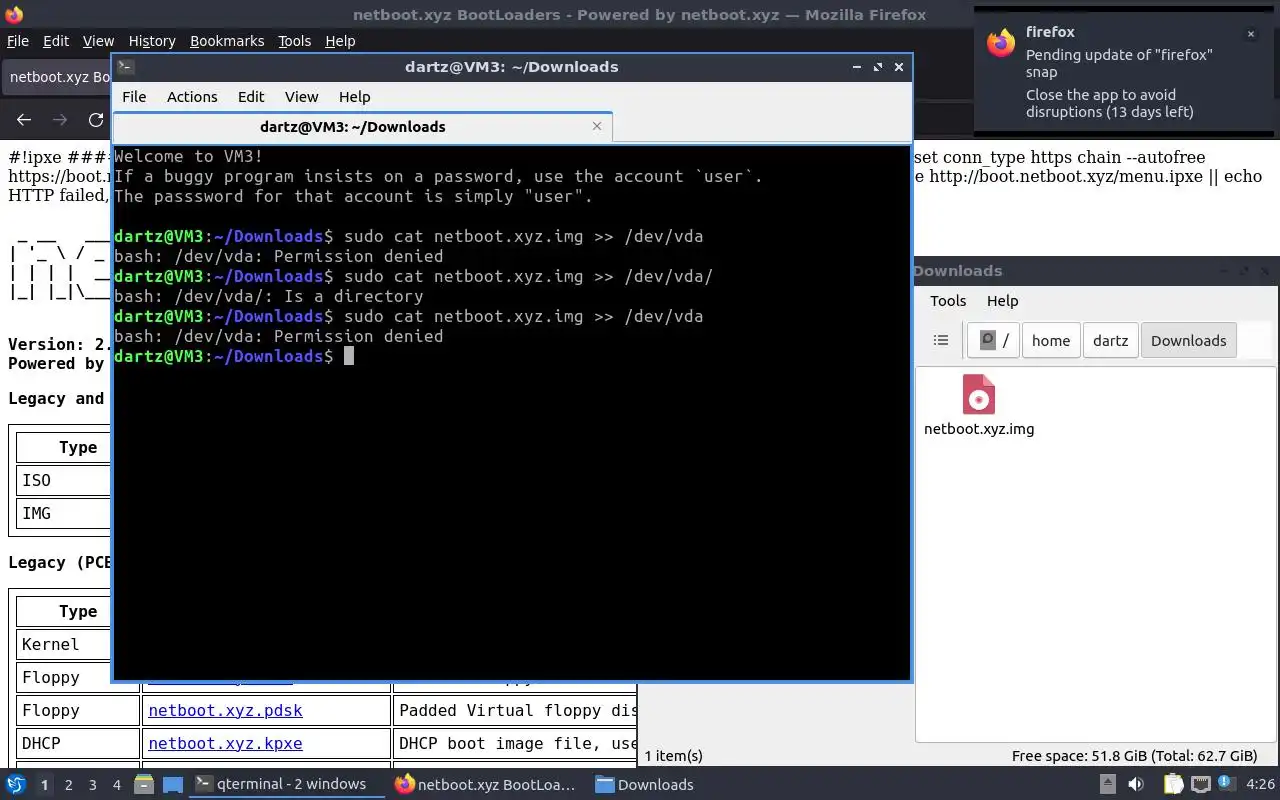Open Firefox Edit menu
Screen dimensions: 1280x800
click(x=56, y=41)
